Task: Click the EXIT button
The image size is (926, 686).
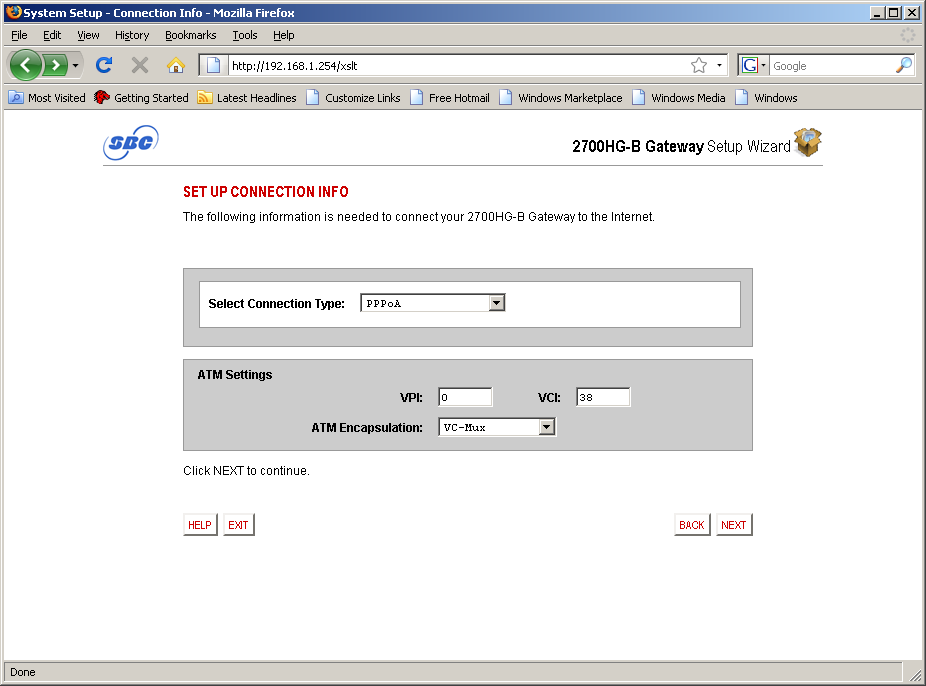Action: (x=238, y=525)
